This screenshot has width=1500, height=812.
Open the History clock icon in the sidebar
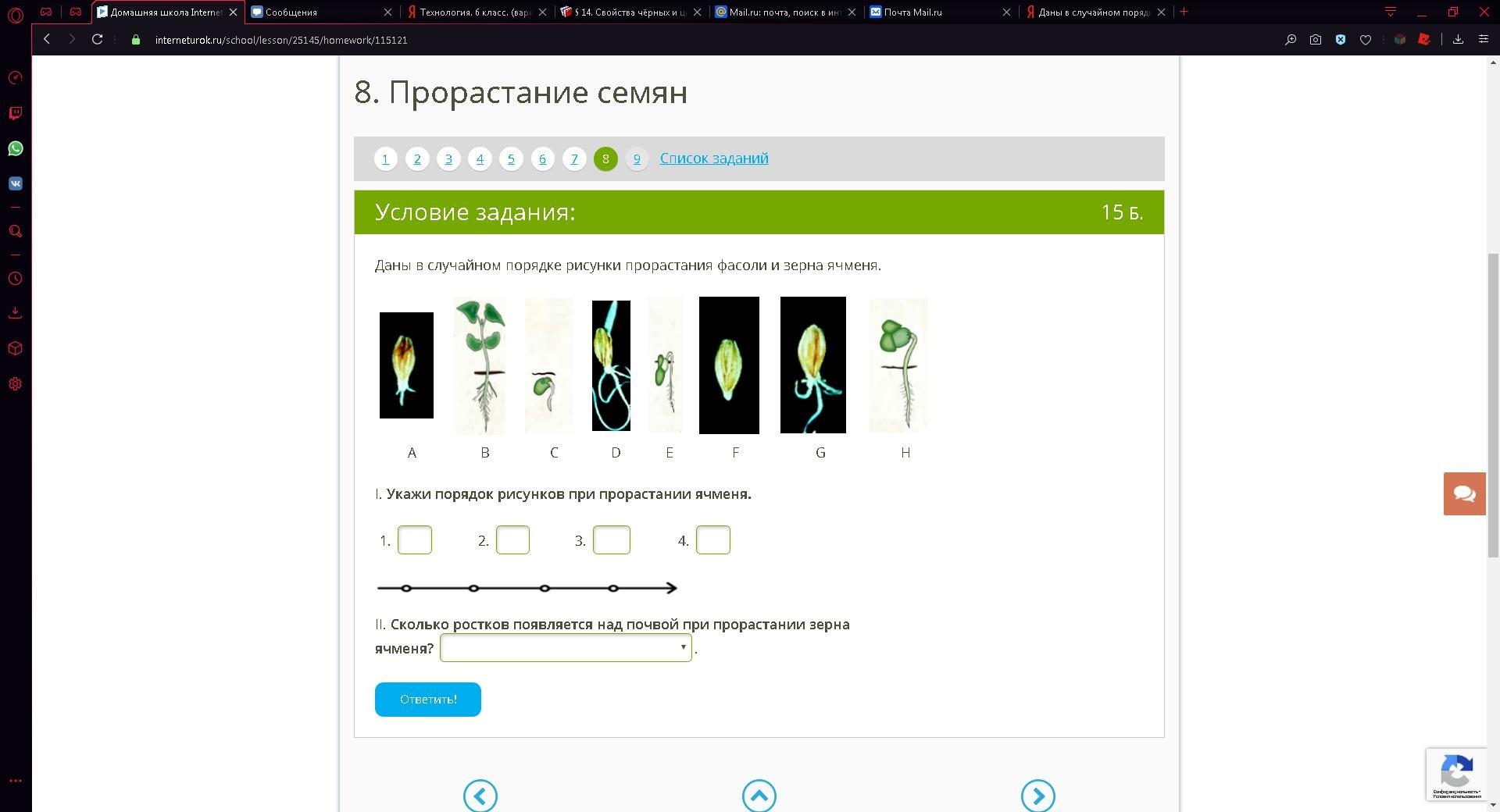click(15, 279)
